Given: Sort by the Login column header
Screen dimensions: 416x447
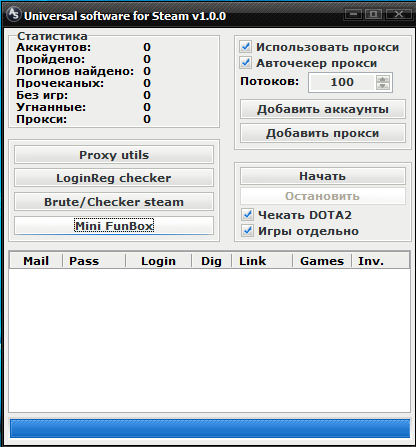Looking at the screenshot, I should (x=158, y=261).
